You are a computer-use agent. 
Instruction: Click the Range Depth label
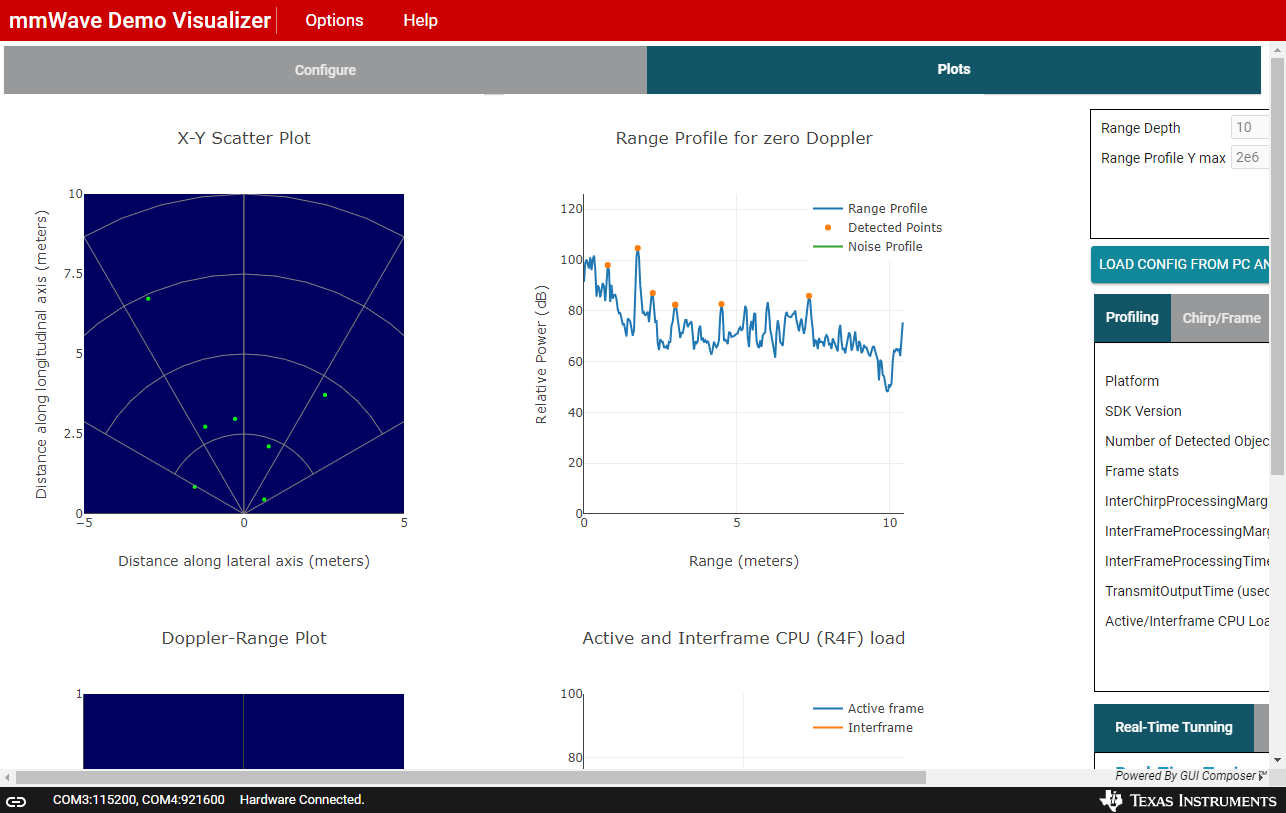tap(1140, 128)
